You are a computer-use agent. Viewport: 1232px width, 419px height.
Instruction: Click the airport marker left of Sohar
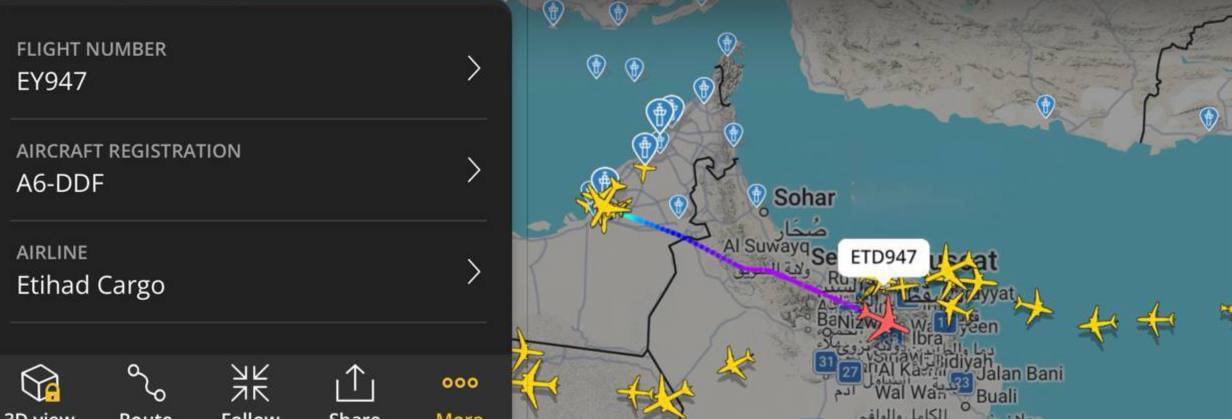point(756,195)
